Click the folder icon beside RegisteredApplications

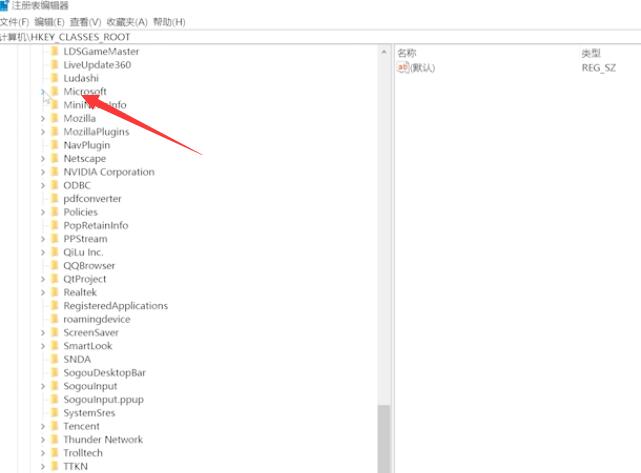[54, 306]
